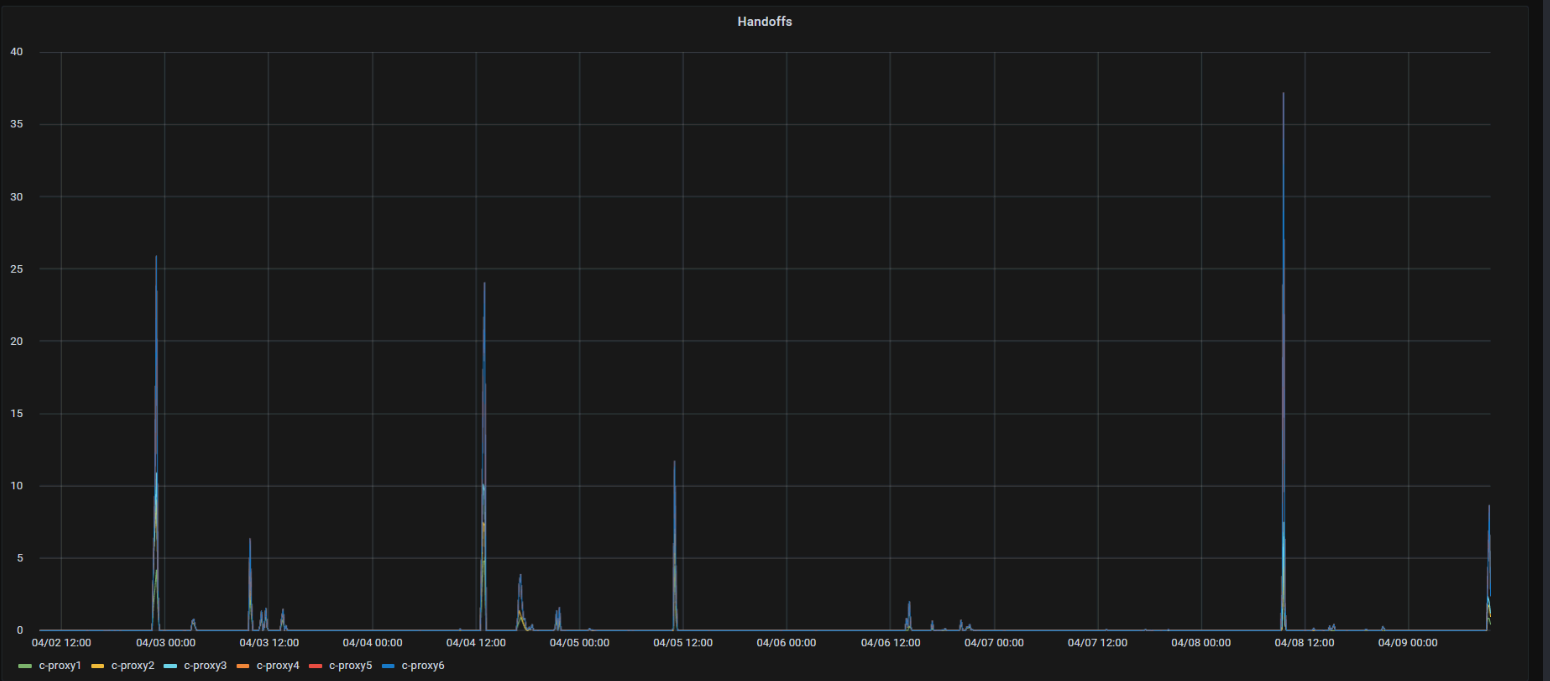Click the y-axis value 25
Viewport: 1550px width, 681px height.
click(16, 269)
